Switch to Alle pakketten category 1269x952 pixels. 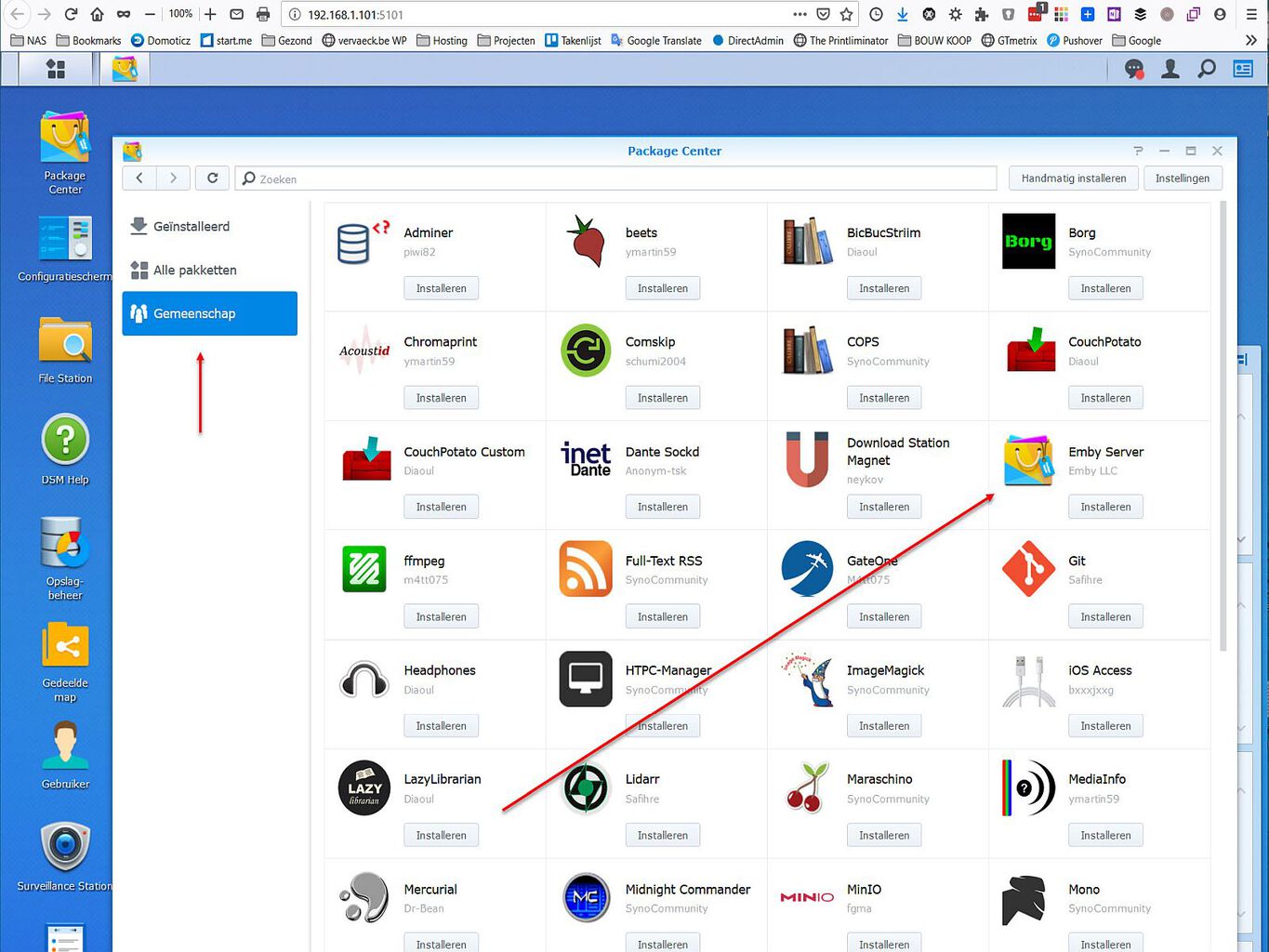[x=194, y=270]
